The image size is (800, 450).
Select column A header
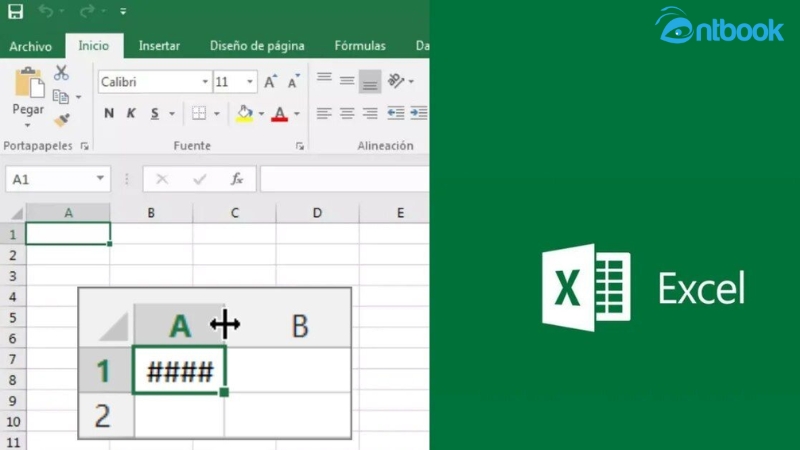(x=68, y=213)
